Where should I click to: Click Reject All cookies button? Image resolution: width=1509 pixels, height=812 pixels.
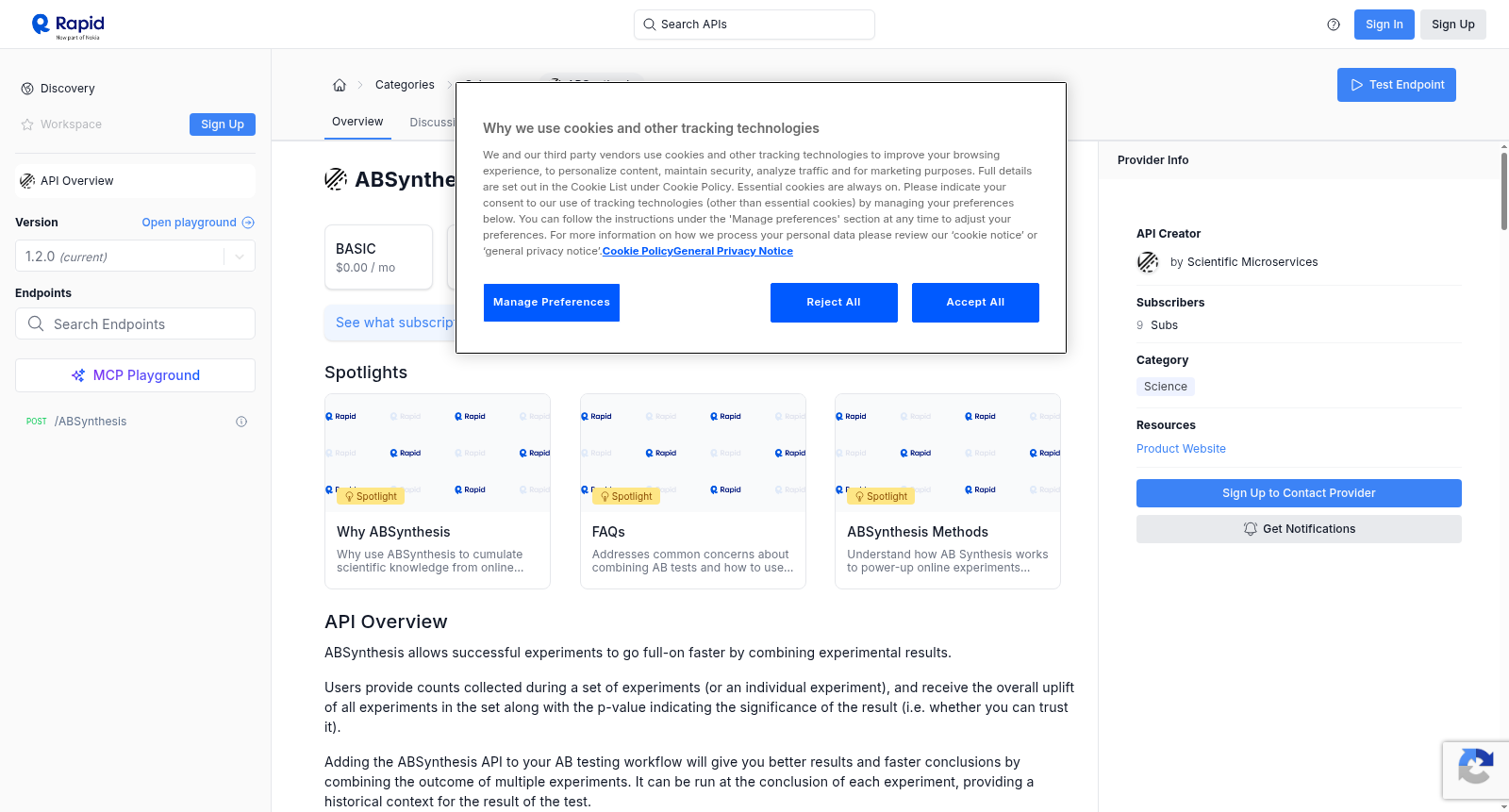point(834,303)
